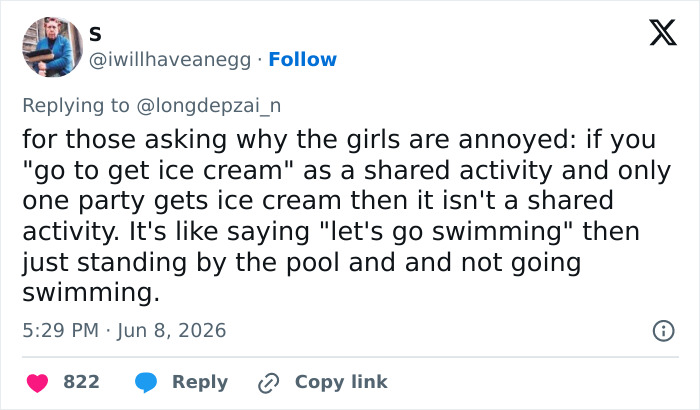This screenshot has width=700, height=410.
Task: Open the @iwillhaveanegg handle link
Action: pyautogui.click(x=170, y=60)
